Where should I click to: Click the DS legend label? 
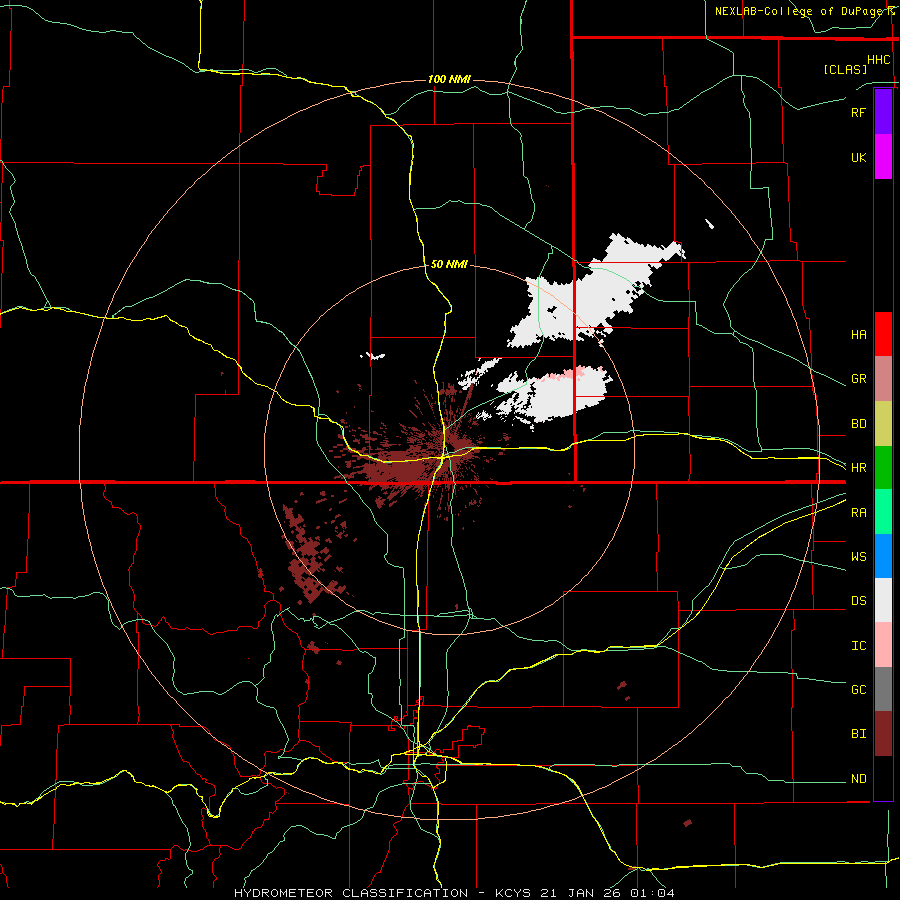tap(859, 600)
